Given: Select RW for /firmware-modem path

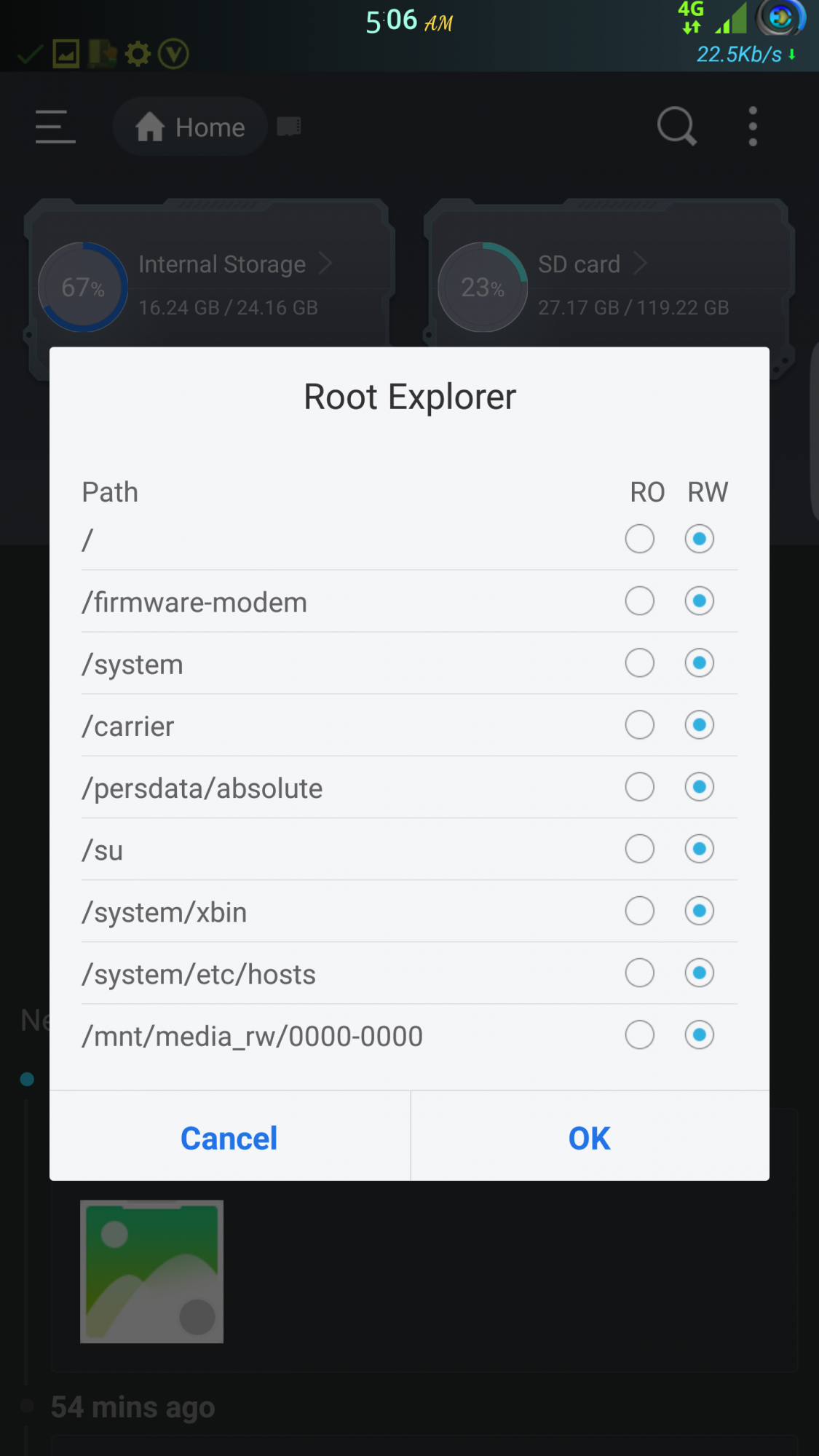Looking at the screenshot, I should click(x=699, y=601).
